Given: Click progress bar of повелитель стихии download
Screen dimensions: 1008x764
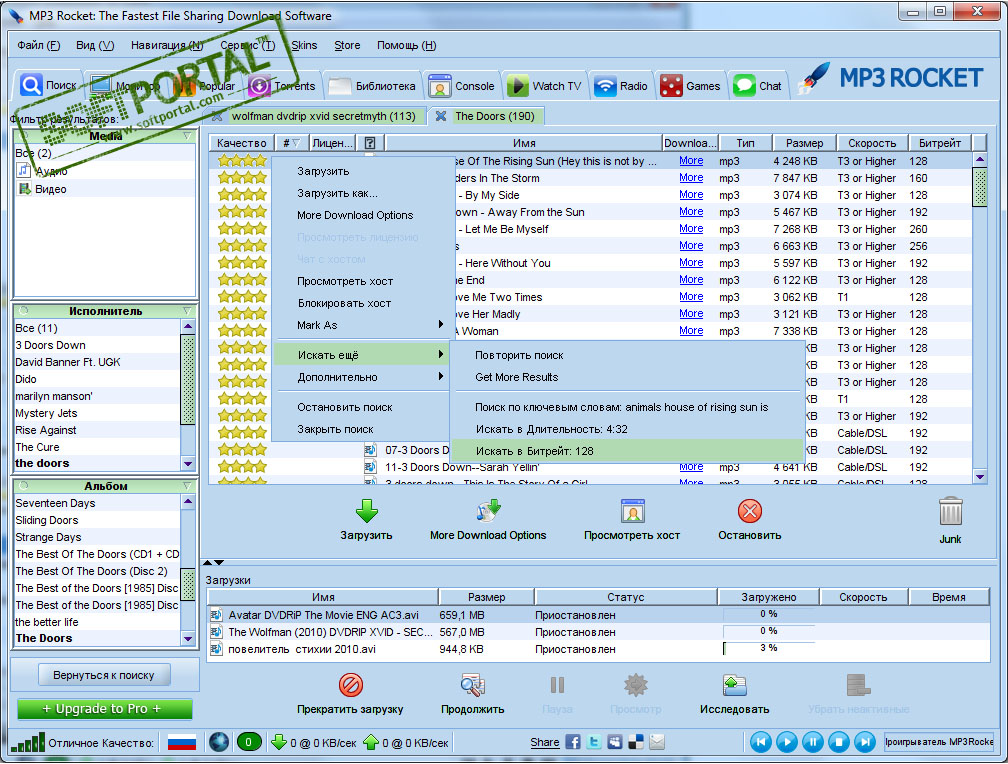Looking at the screenshot, I should coord(769,648).
